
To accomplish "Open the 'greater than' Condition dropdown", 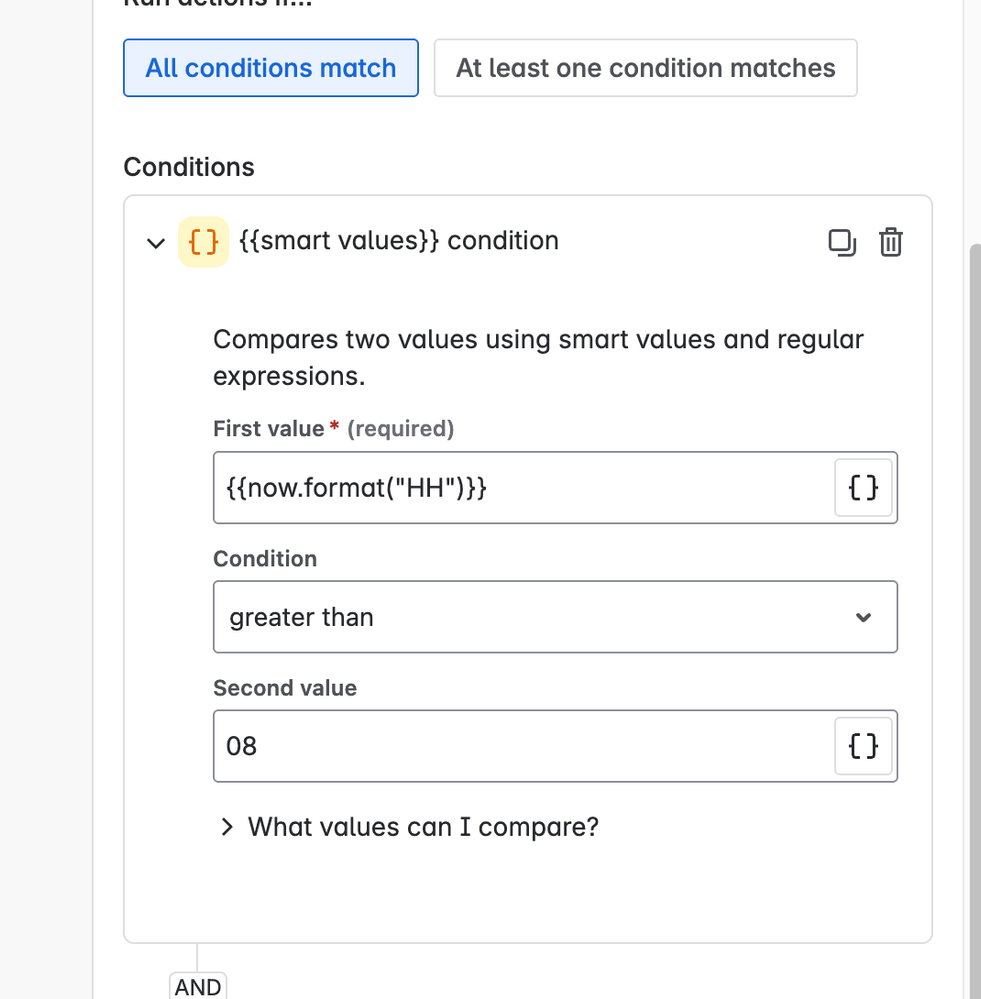I will point(555,617).
